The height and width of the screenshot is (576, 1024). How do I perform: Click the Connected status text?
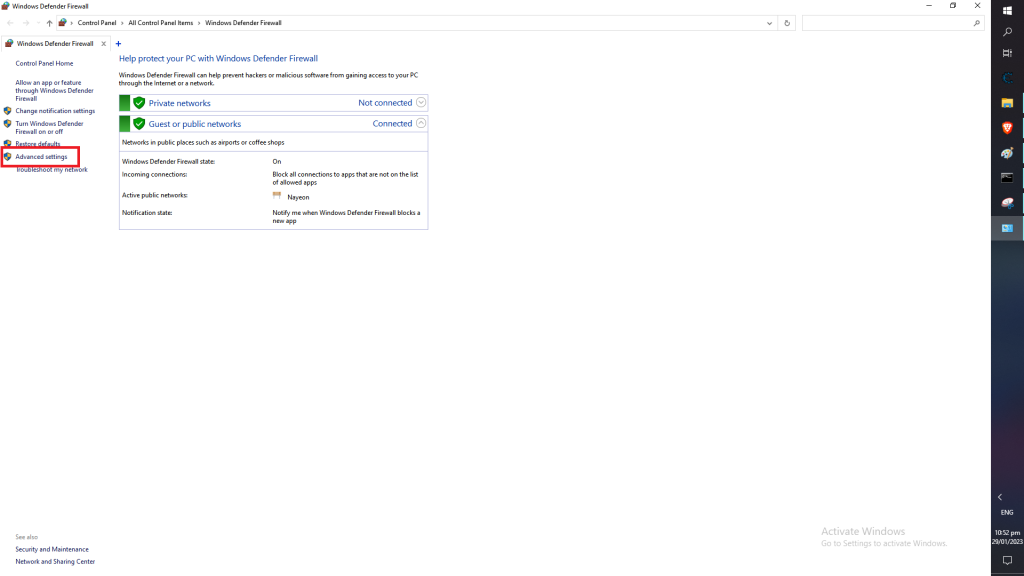pos(392,123)
